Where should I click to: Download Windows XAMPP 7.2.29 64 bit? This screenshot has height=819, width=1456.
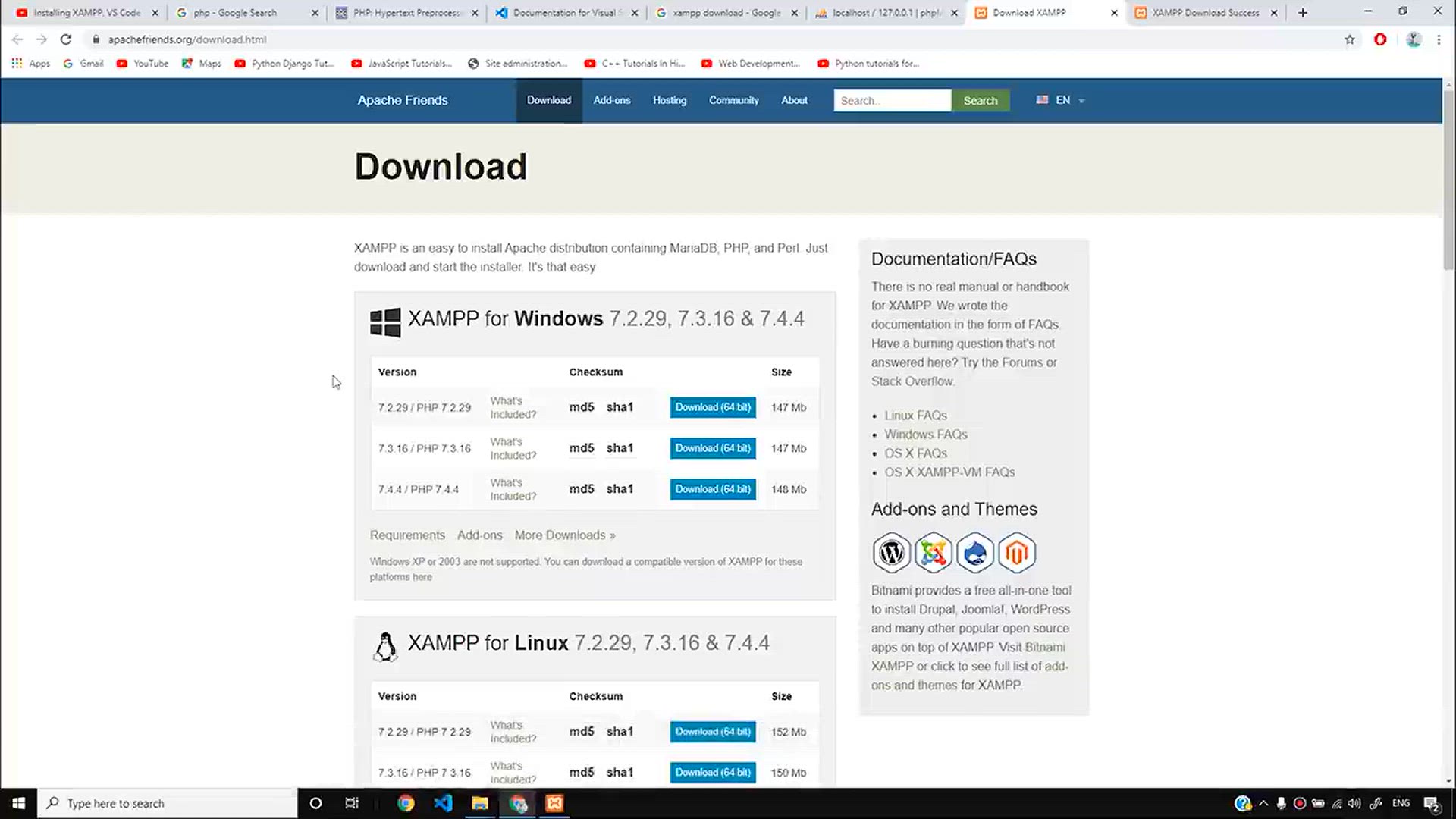(713, 407)
